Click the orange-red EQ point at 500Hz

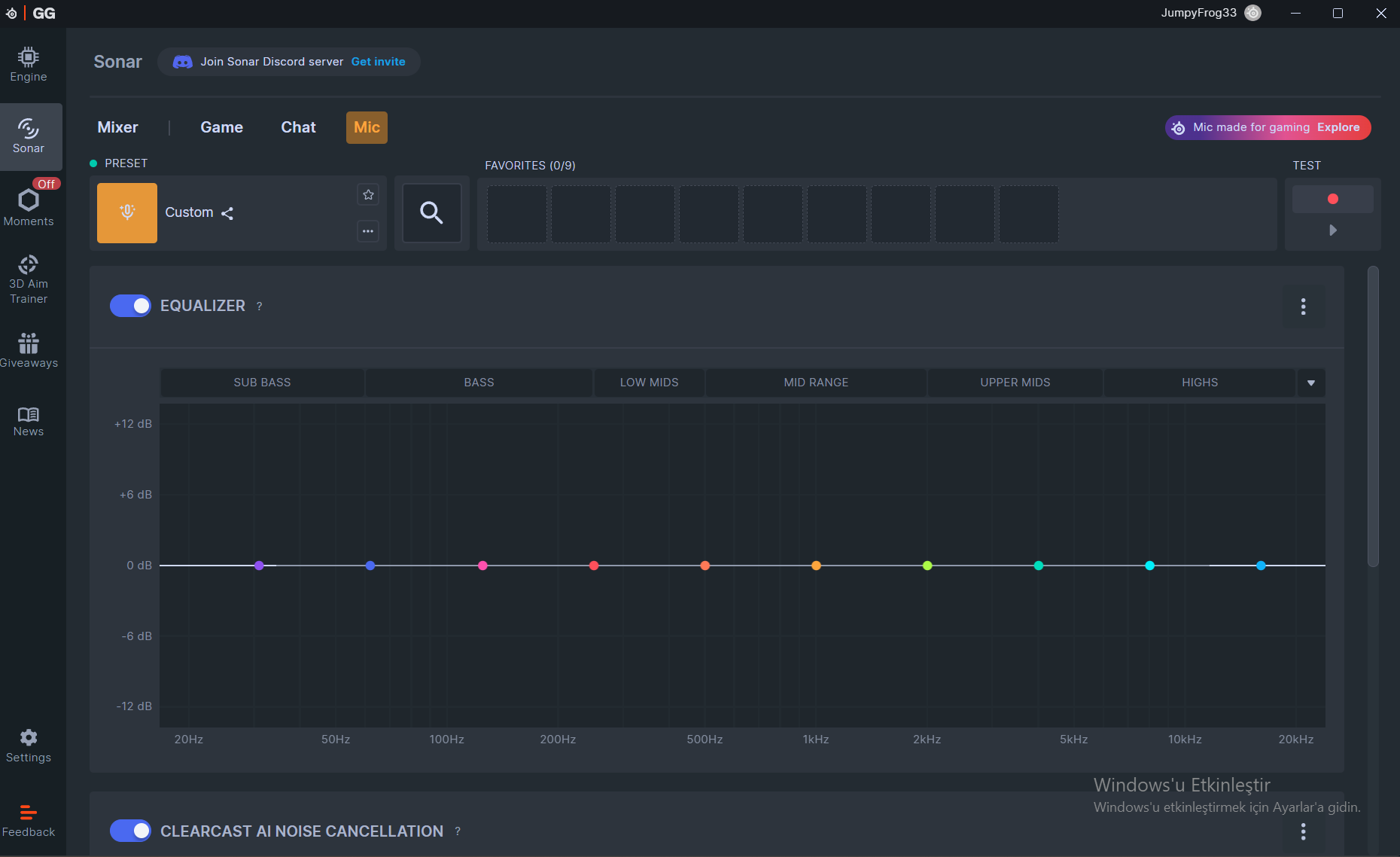coord(705,566)
